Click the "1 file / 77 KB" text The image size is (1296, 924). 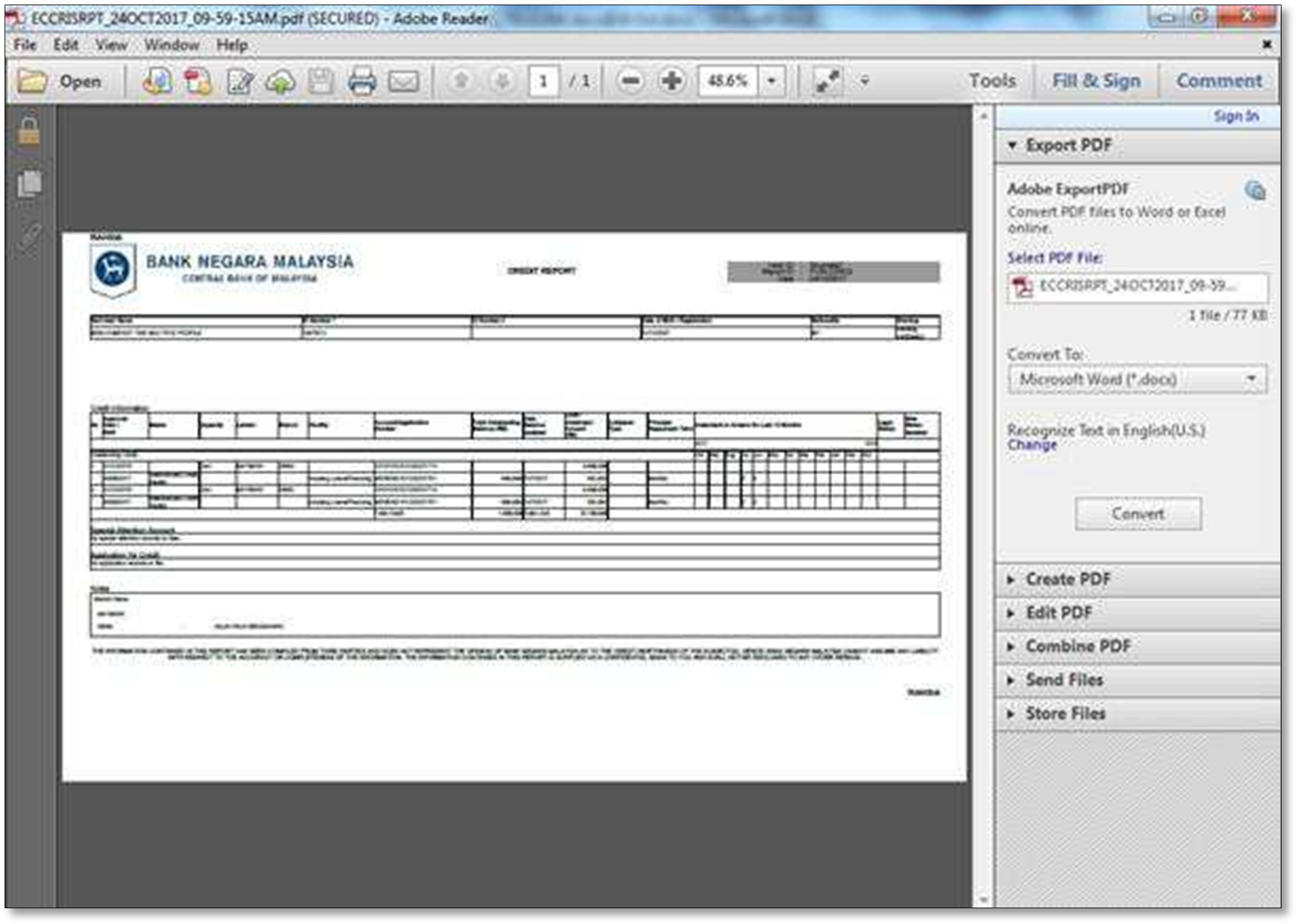(1227, 315)
